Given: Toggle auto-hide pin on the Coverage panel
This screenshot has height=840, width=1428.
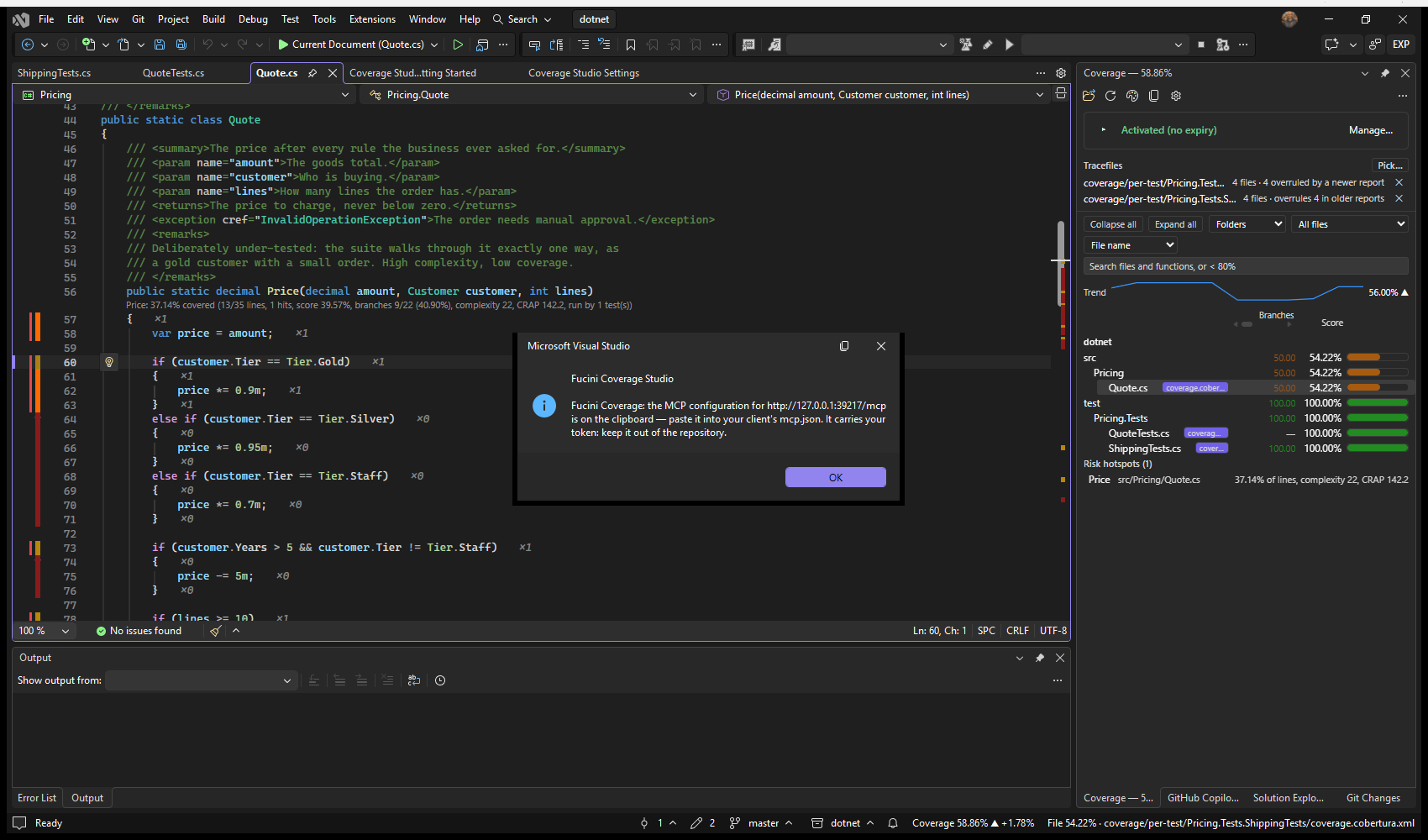Looking at the screenshot, I should click(1385, 73).
